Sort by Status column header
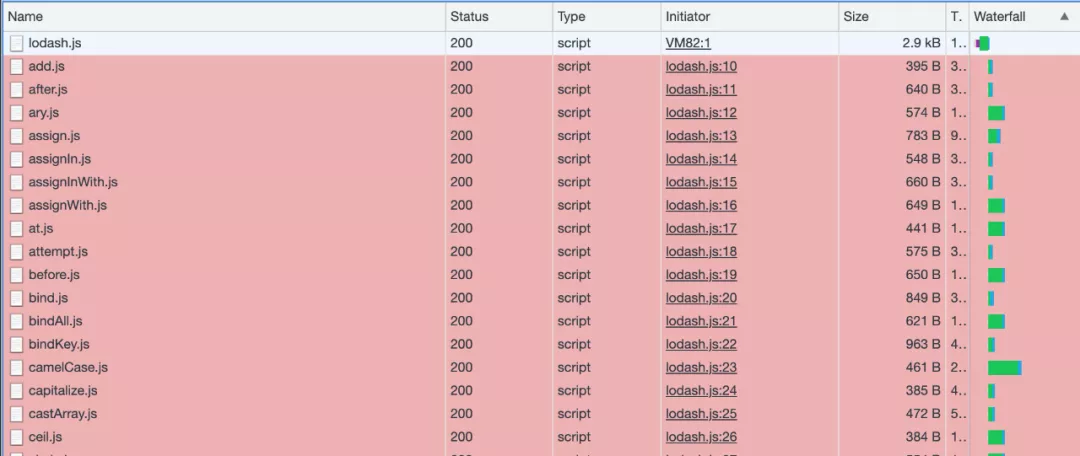1080x456 pixels. click(x=499, y=17)
